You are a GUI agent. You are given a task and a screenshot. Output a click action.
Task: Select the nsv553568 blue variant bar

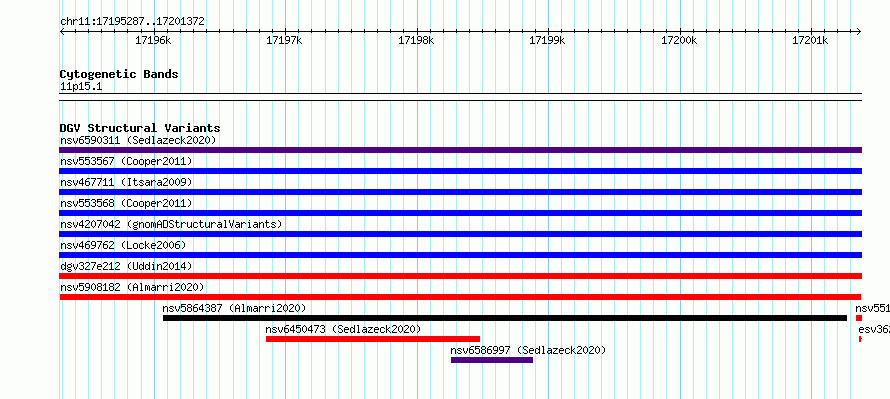coord(460,213)
